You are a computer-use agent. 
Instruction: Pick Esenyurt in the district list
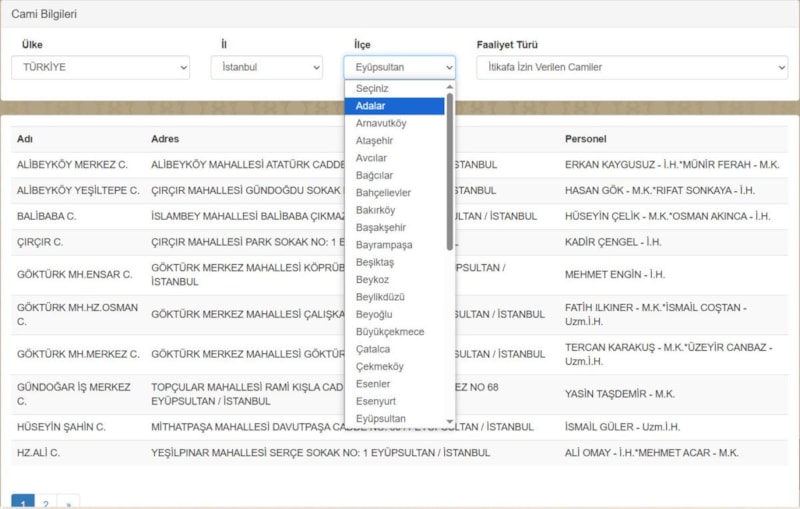point(394,401)
